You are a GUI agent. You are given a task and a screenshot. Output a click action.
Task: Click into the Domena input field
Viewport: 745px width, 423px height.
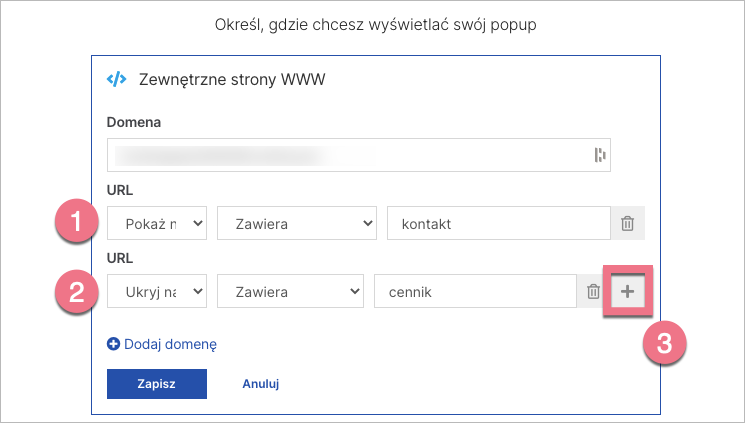(x=350, y=154)
